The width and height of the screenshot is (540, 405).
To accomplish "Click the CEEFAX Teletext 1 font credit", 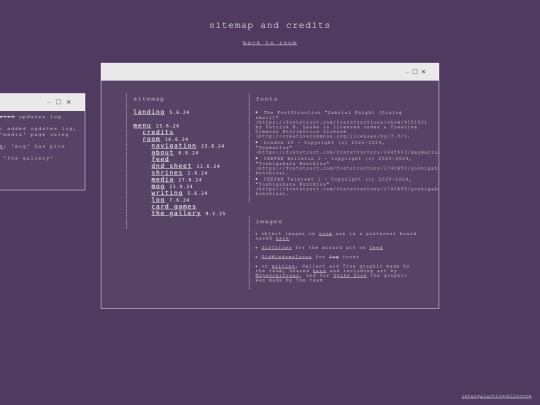I will coord(347,186).
